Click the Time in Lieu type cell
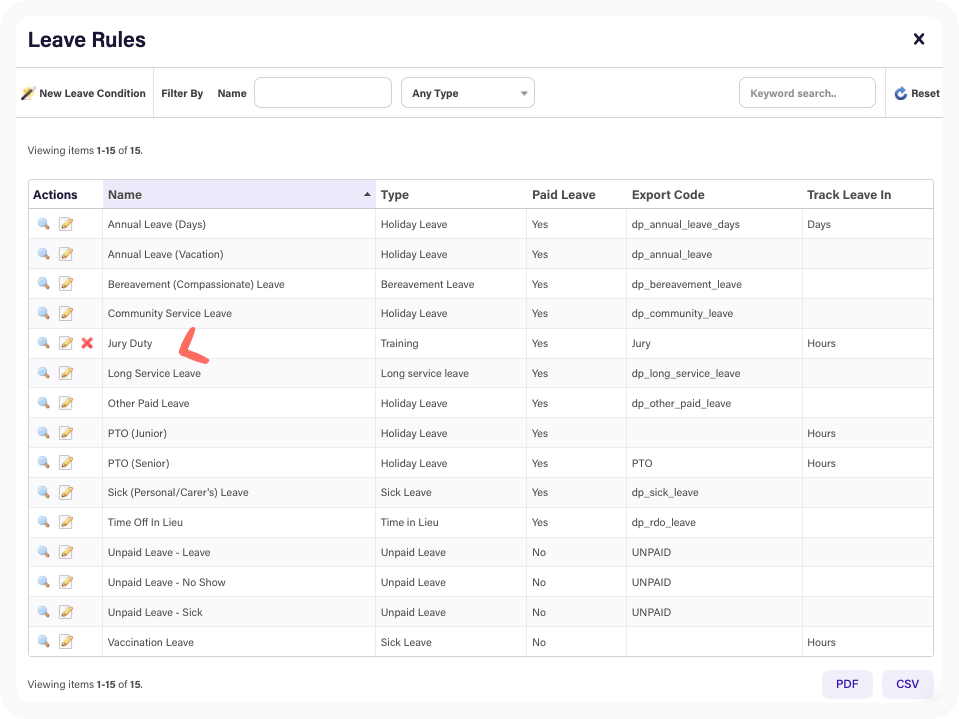 click(451, 522)
